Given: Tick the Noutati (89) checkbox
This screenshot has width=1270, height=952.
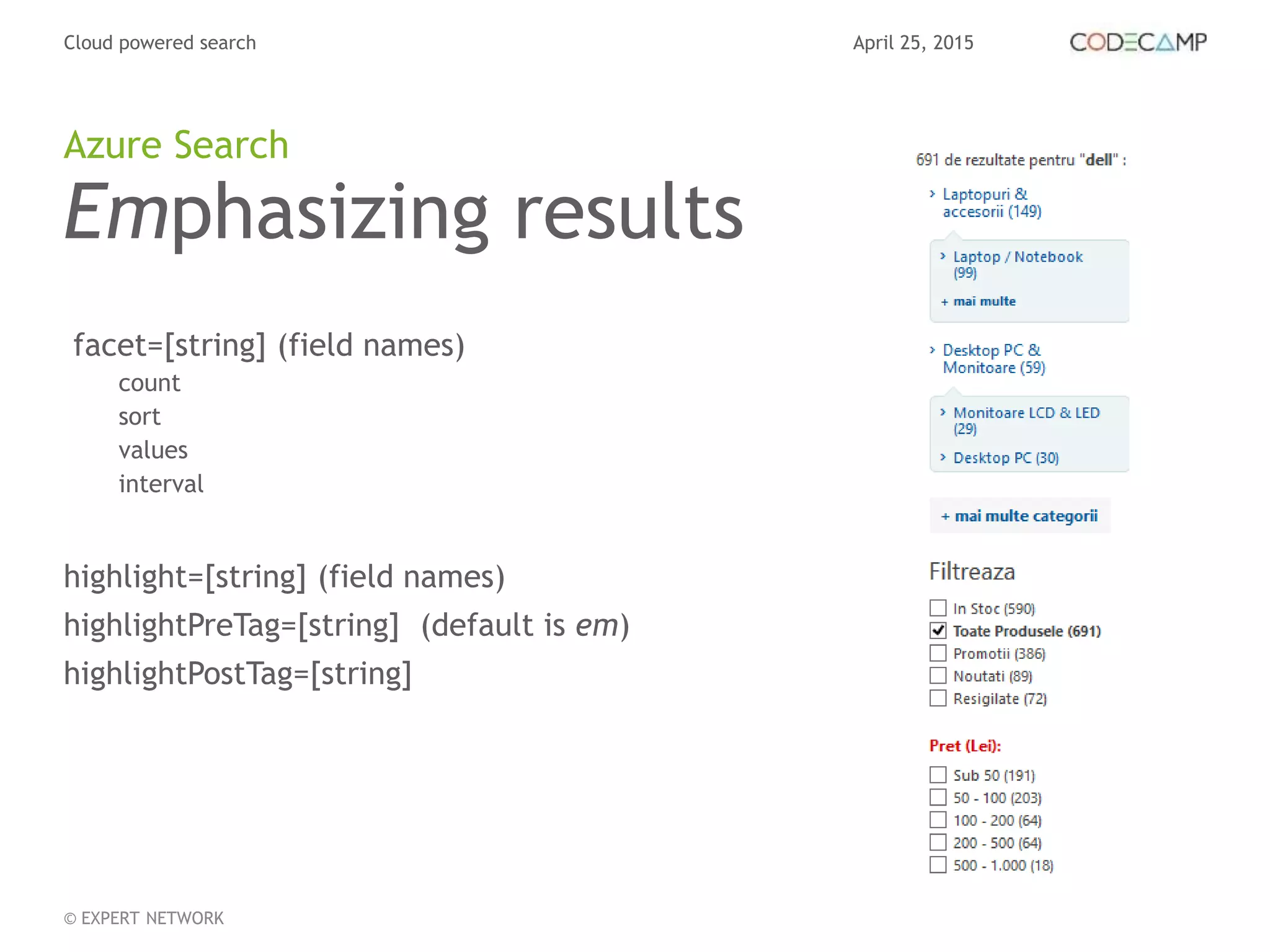Looking at the screenshot, I should (x=938, y=675).
